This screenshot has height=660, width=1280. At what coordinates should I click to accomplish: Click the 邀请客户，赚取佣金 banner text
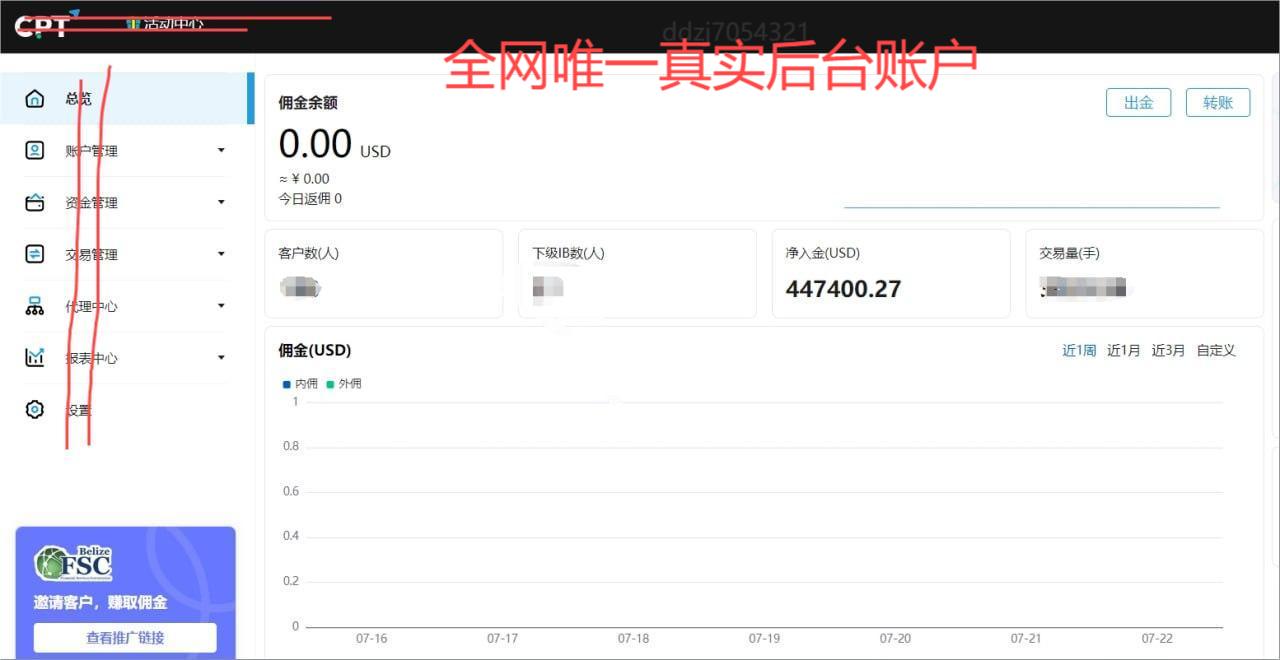pyautogui.click(x=100, y=602)
